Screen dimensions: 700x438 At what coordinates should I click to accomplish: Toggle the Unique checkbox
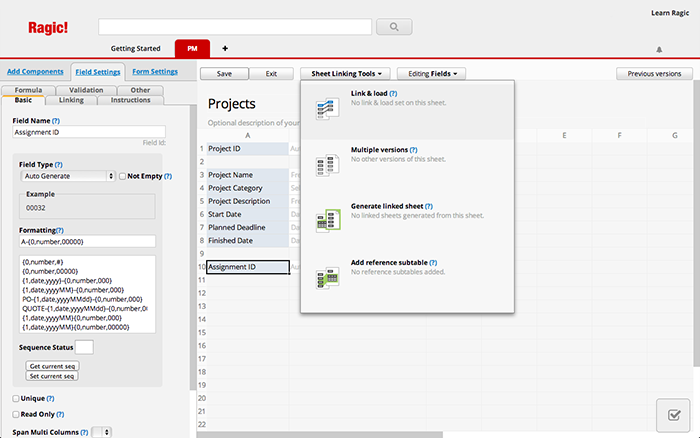coord(15,398)
